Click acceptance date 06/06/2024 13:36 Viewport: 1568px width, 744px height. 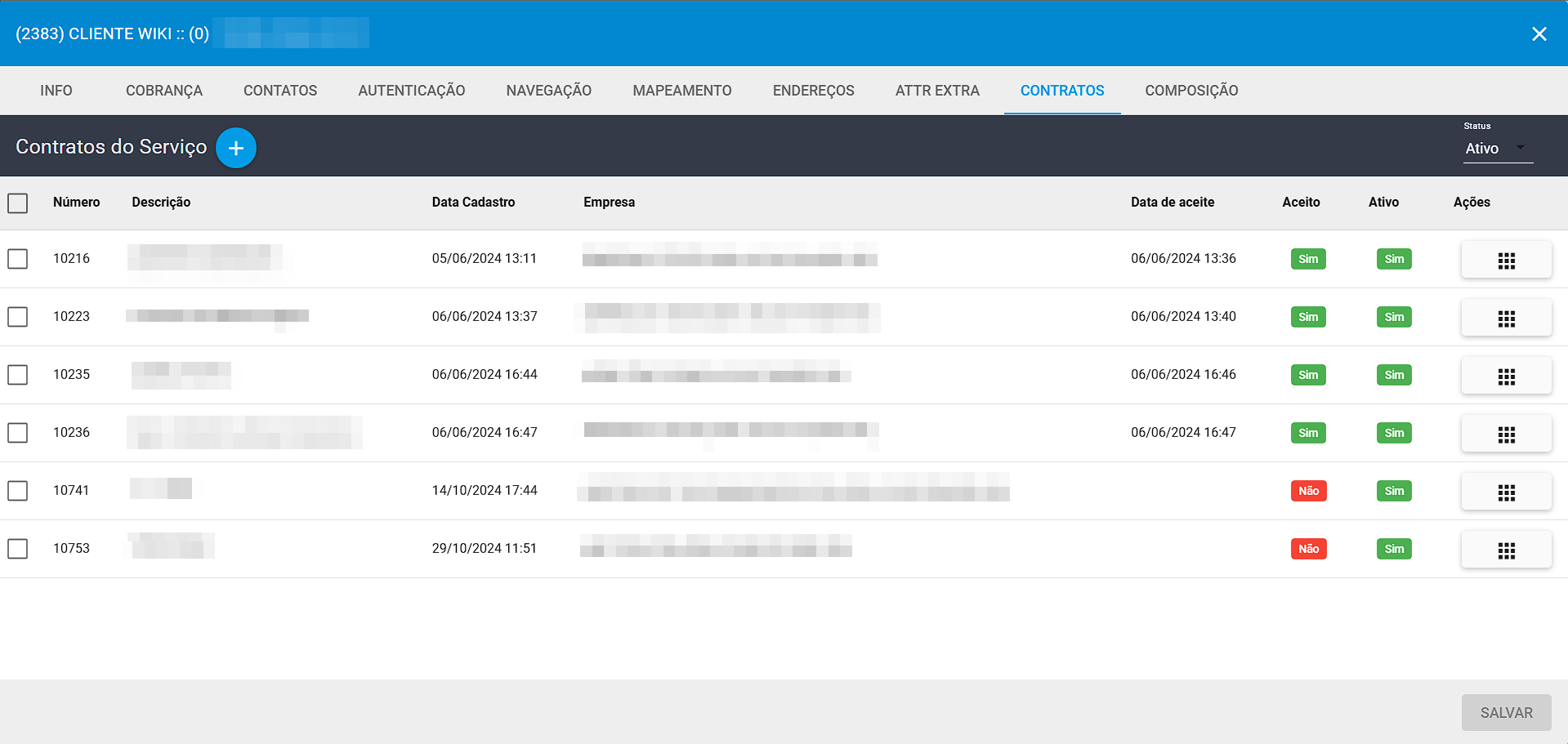click(x=1183, y=258)
